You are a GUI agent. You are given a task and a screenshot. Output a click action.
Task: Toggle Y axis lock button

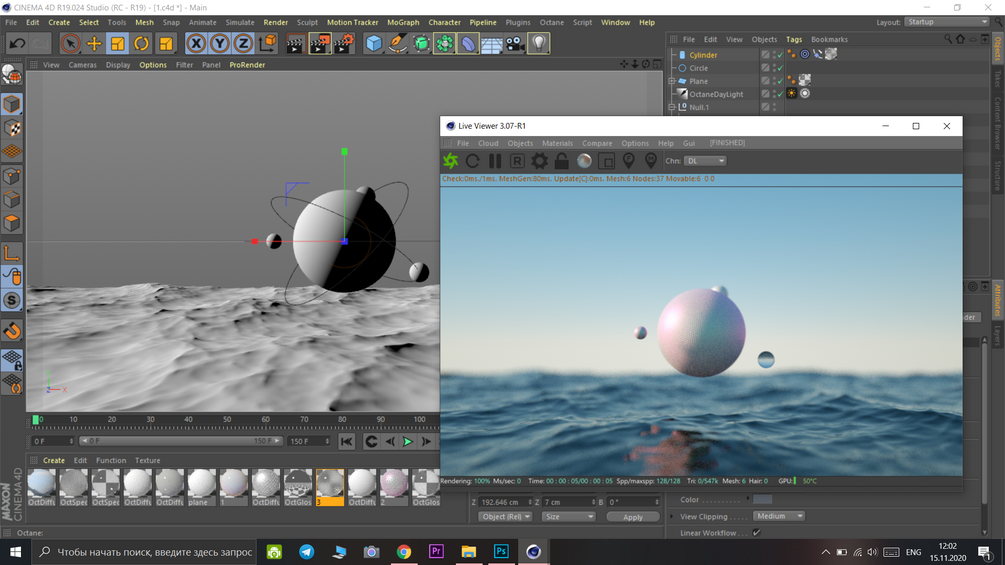(x=219, y=44)
